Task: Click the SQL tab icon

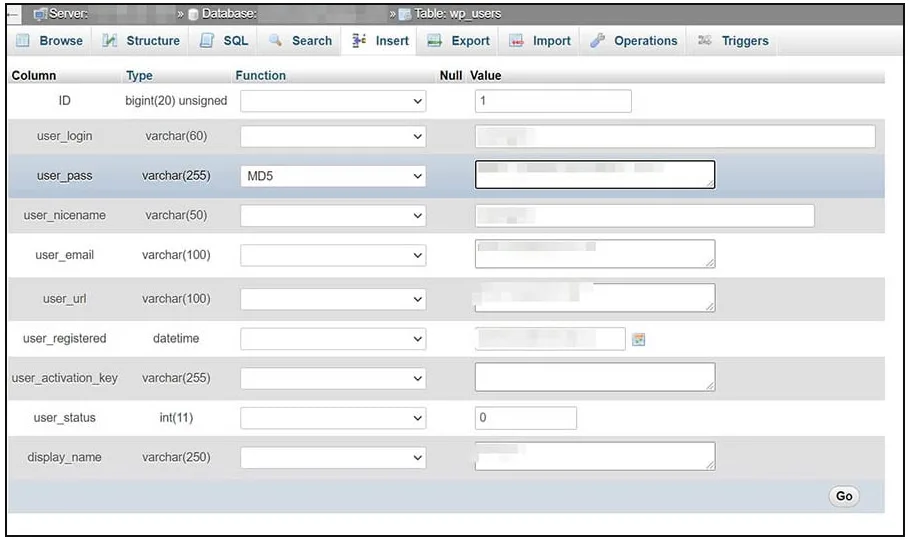Action: (207, 41)
